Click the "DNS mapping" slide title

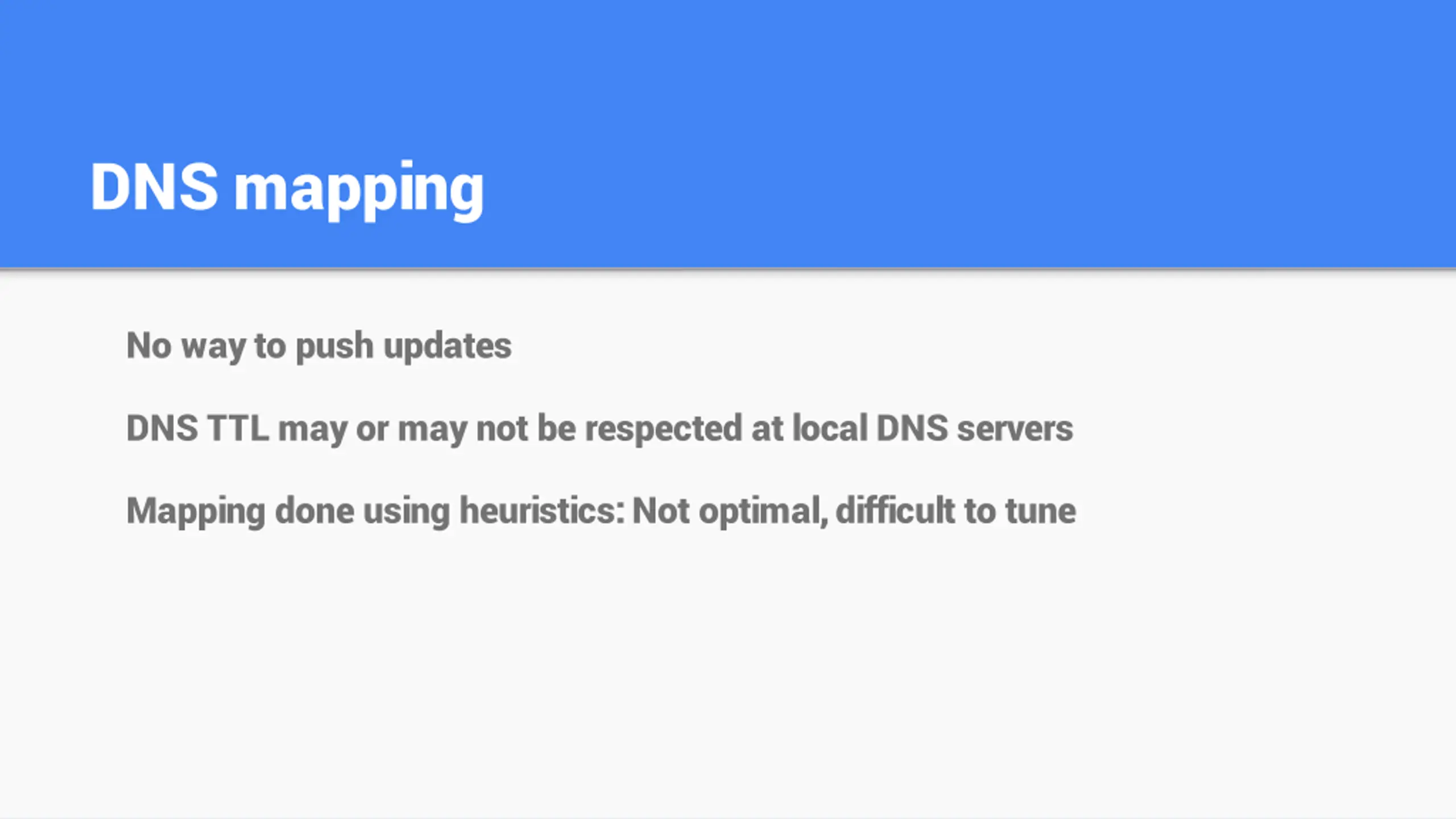287,189
